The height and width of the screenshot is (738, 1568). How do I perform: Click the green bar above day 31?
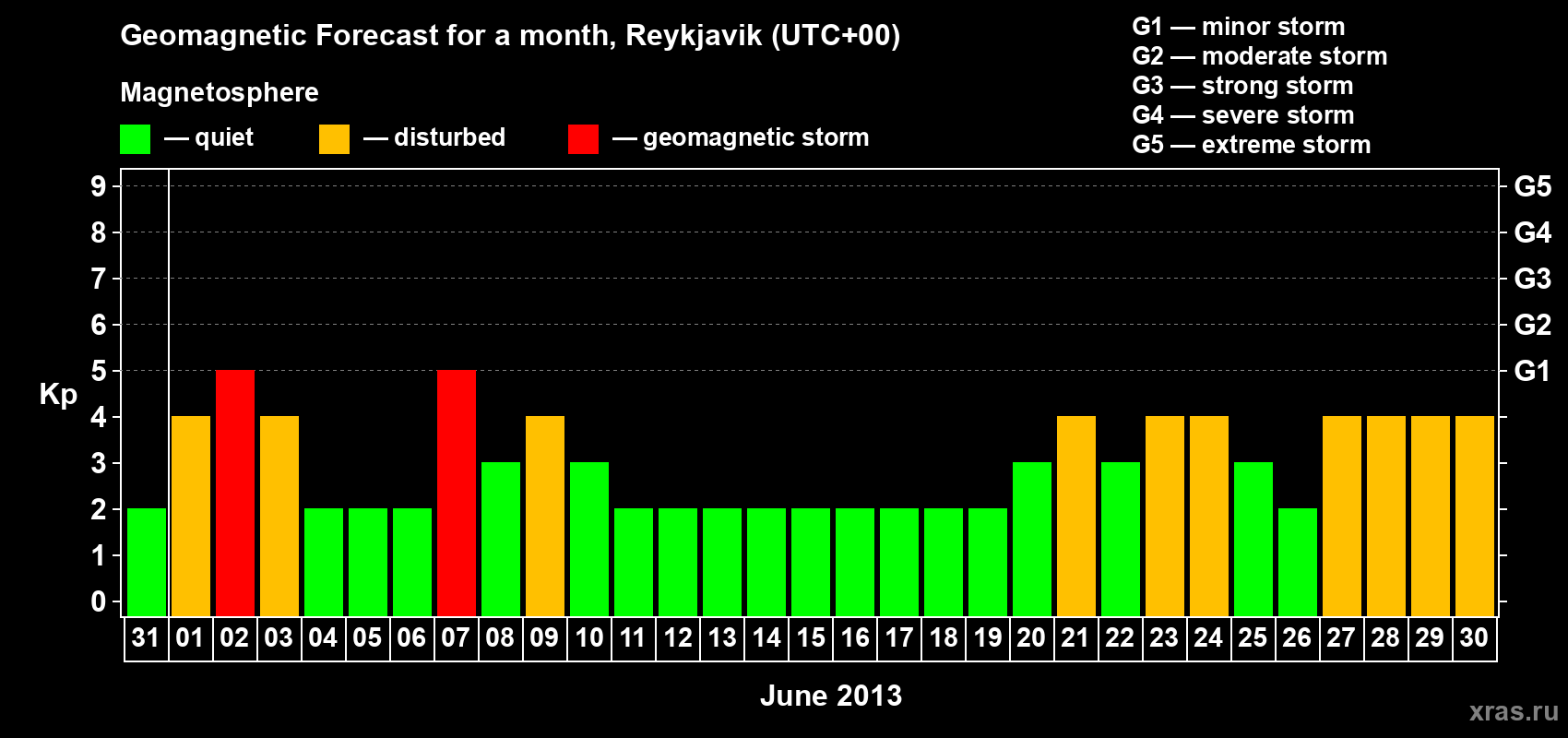coord(147,563)
